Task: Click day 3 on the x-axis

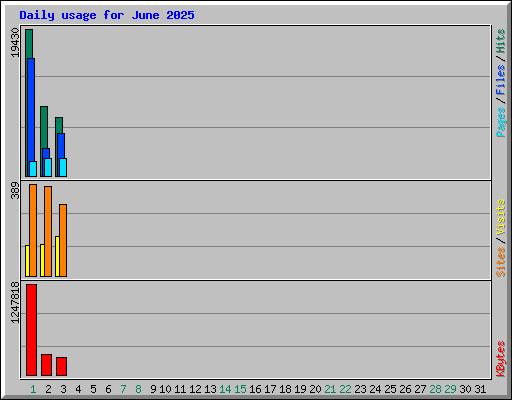Action: 63,389
